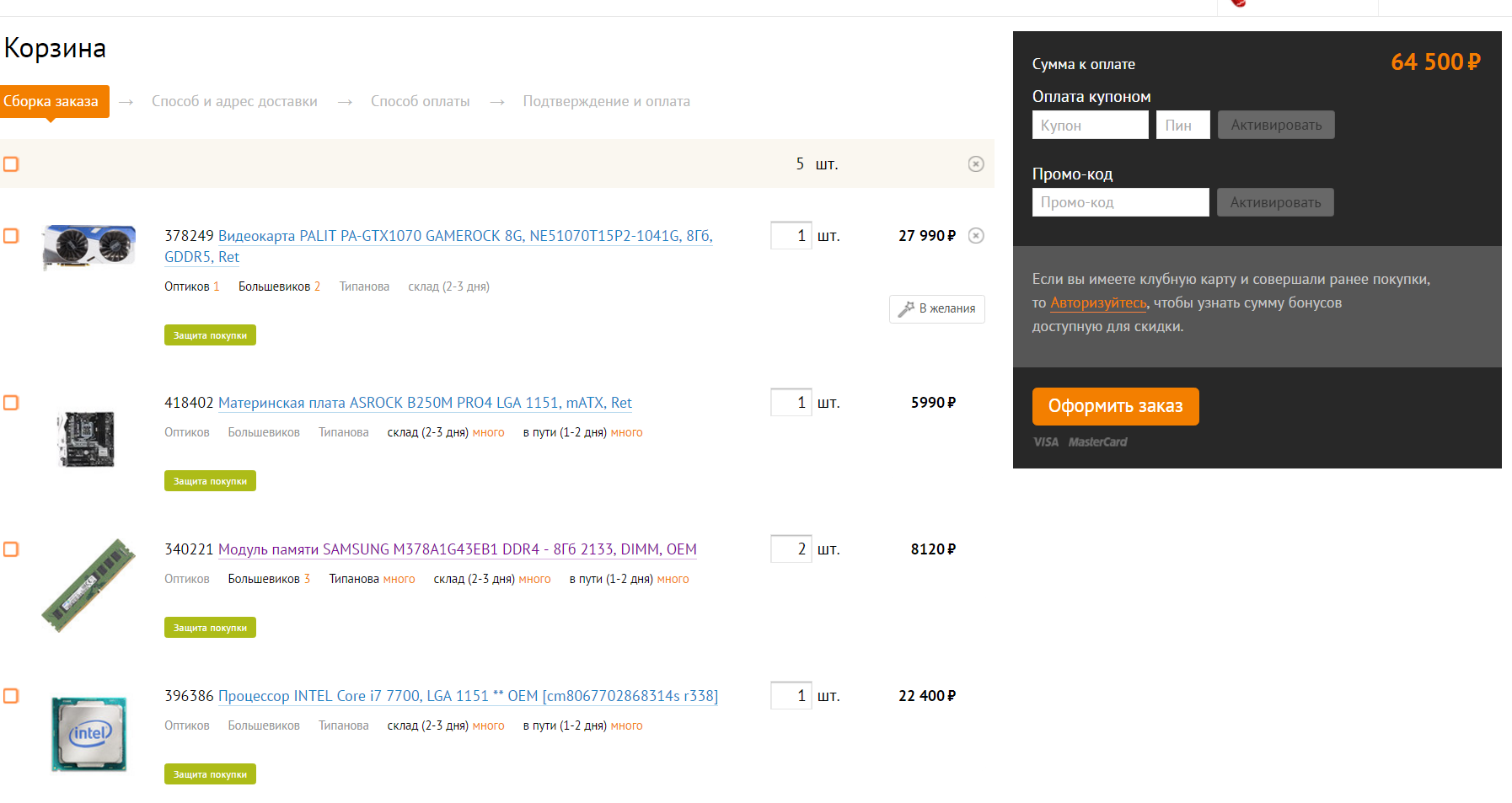The height and width of the screenshot is (803, 1512).
Task: Click Большевиков 2 stock under the video card
Action: [x=280, y=286]
